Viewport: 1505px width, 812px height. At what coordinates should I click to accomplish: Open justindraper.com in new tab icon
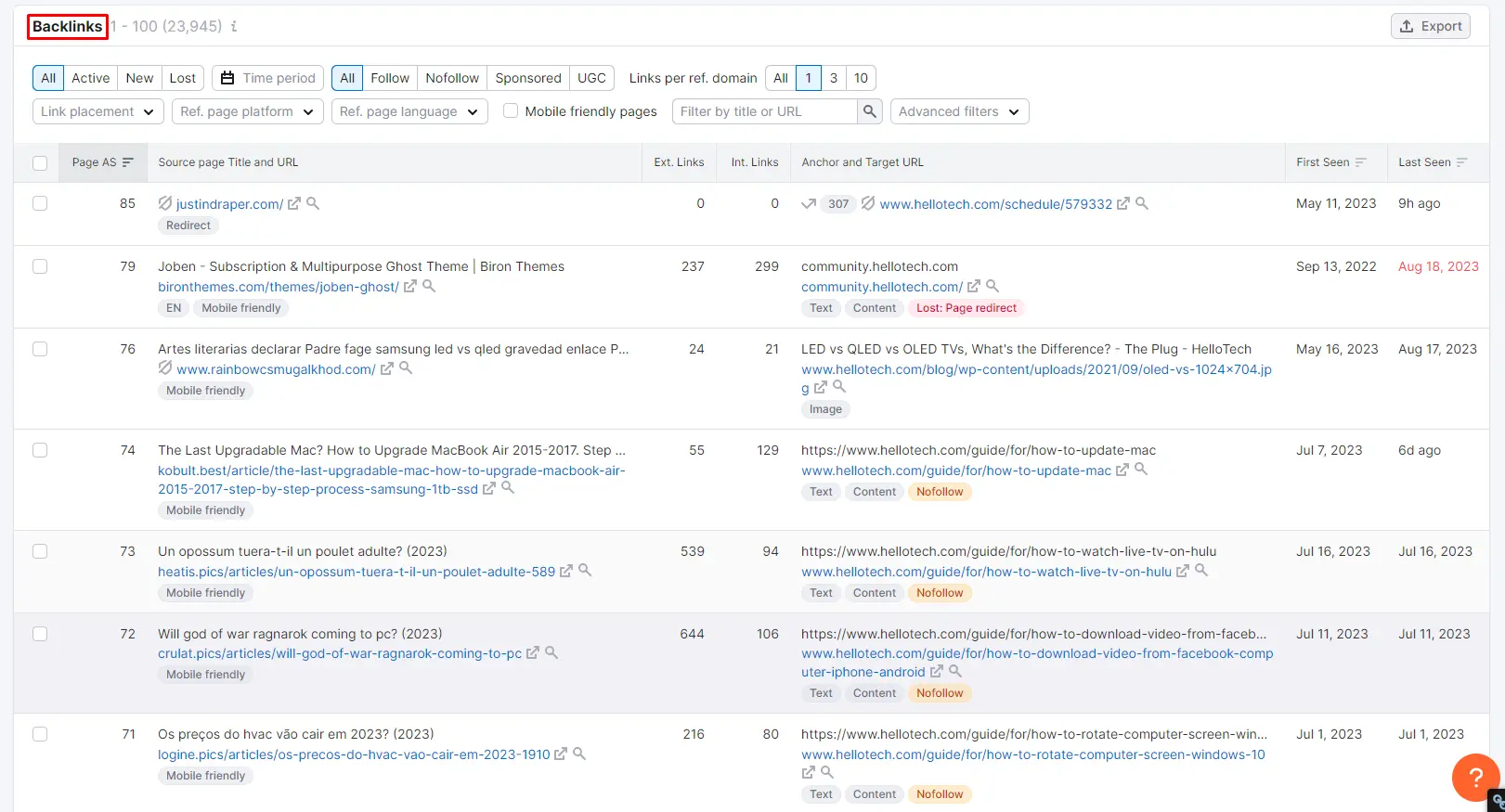tap(294, 203)
